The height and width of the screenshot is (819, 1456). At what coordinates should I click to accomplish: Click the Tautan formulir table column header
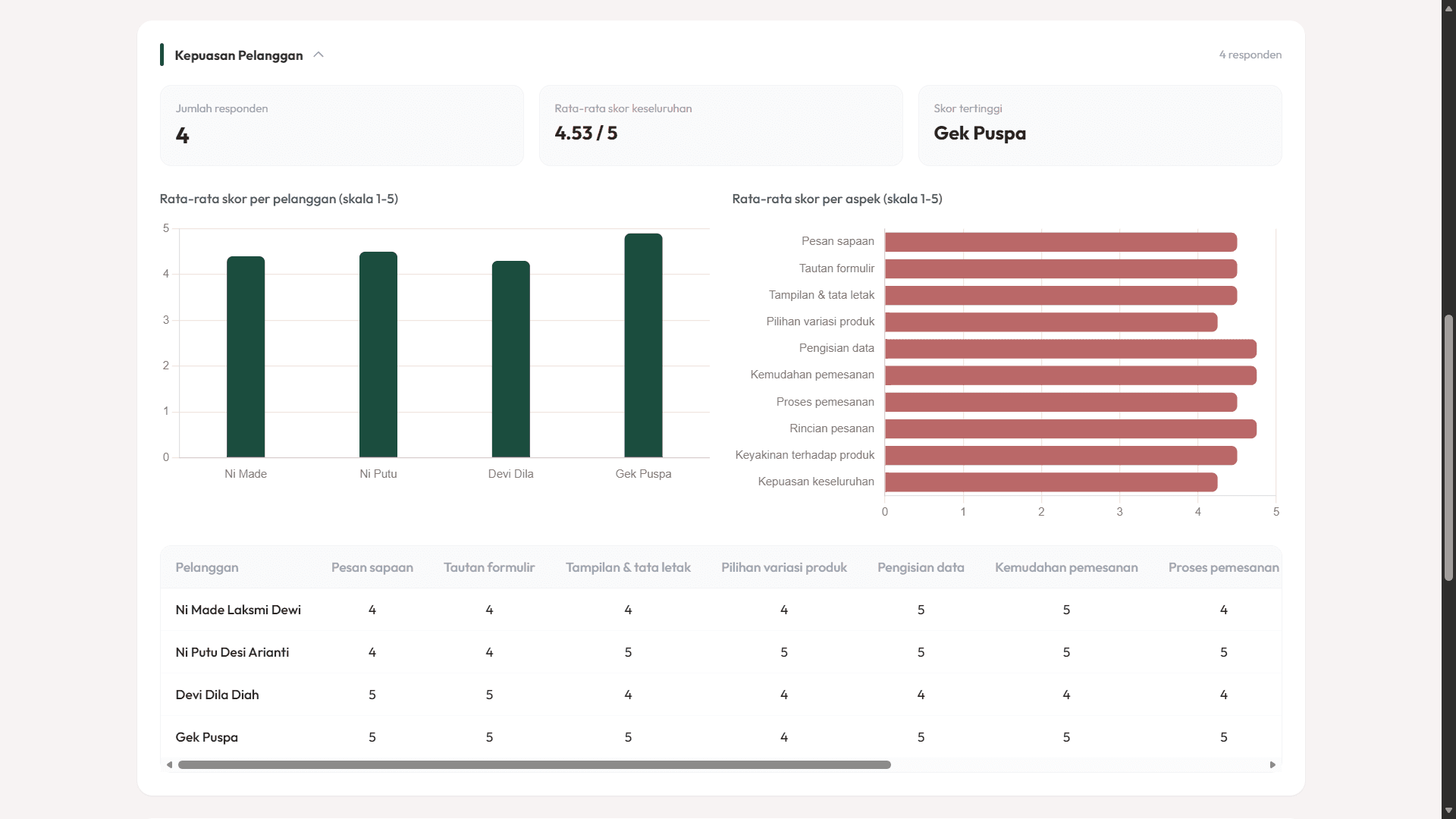tap(489, 567)
